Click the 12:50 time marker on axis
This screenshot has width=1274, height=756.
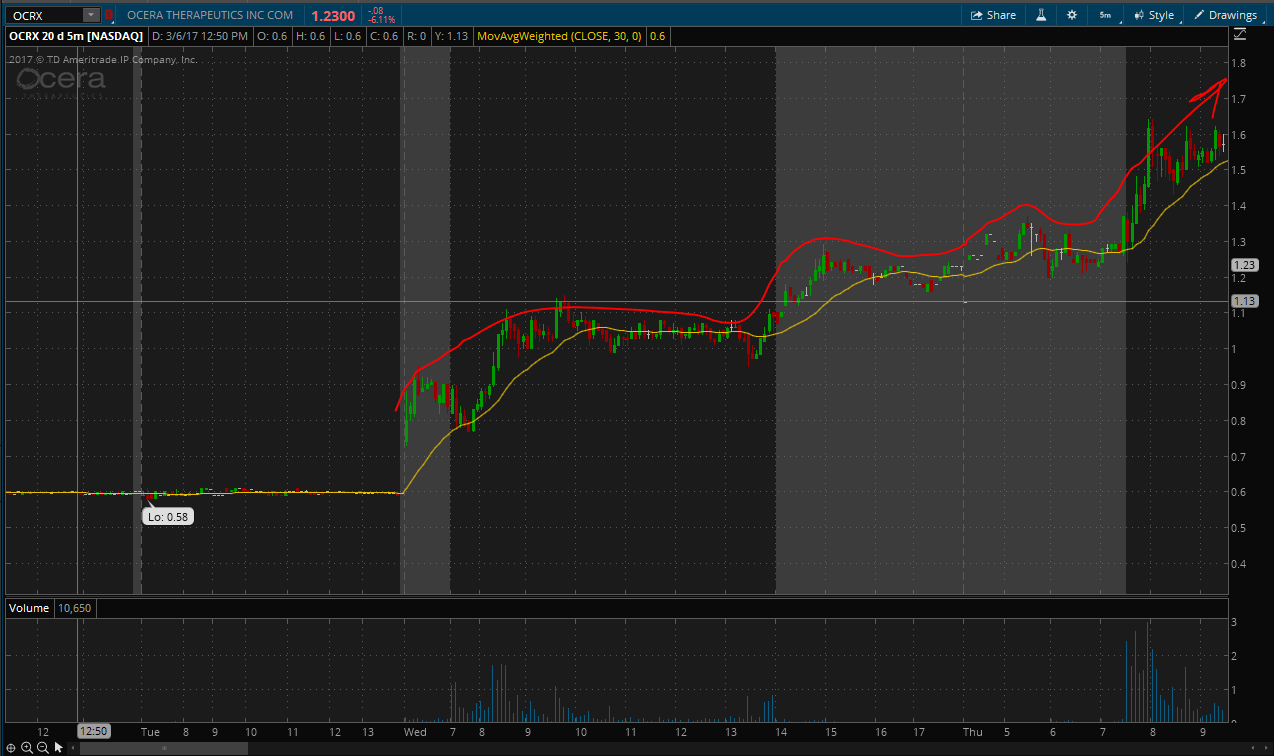point(93,731)
